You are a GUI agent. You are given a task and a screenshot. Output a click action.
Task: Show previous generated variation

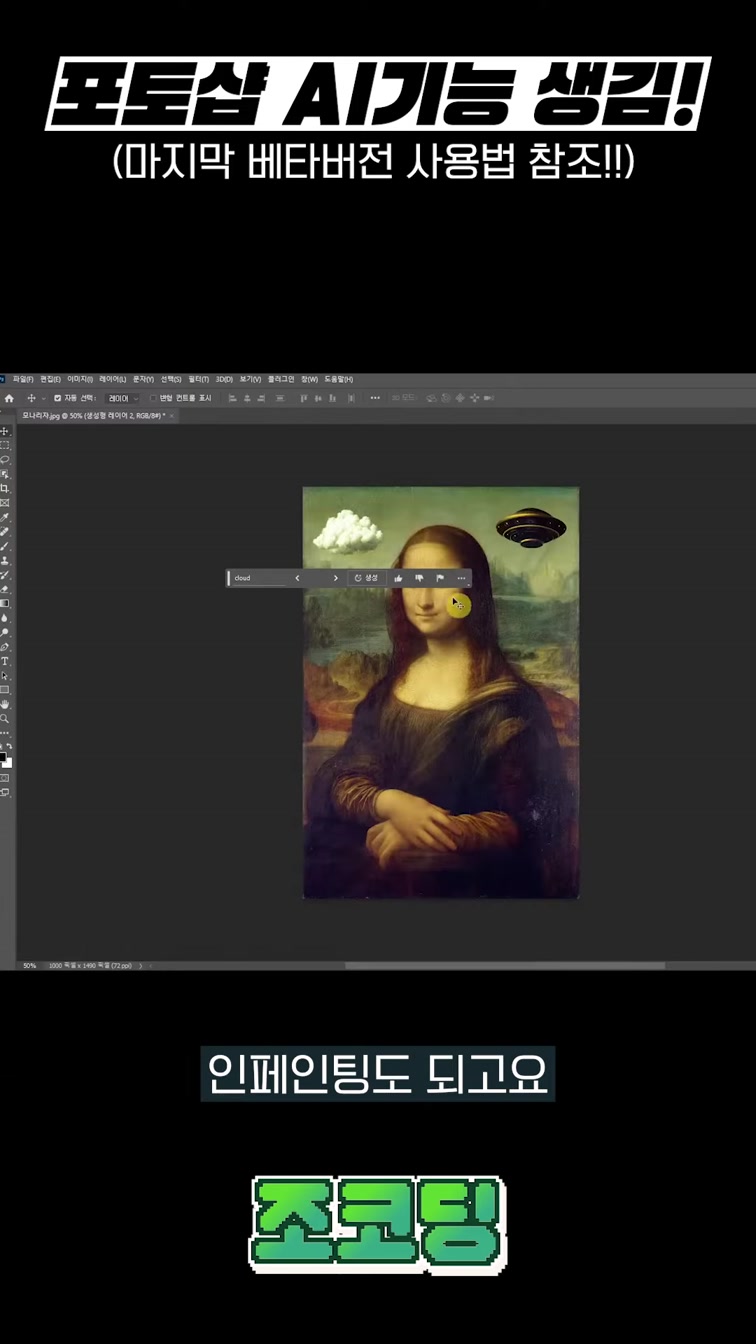(297, 578)
